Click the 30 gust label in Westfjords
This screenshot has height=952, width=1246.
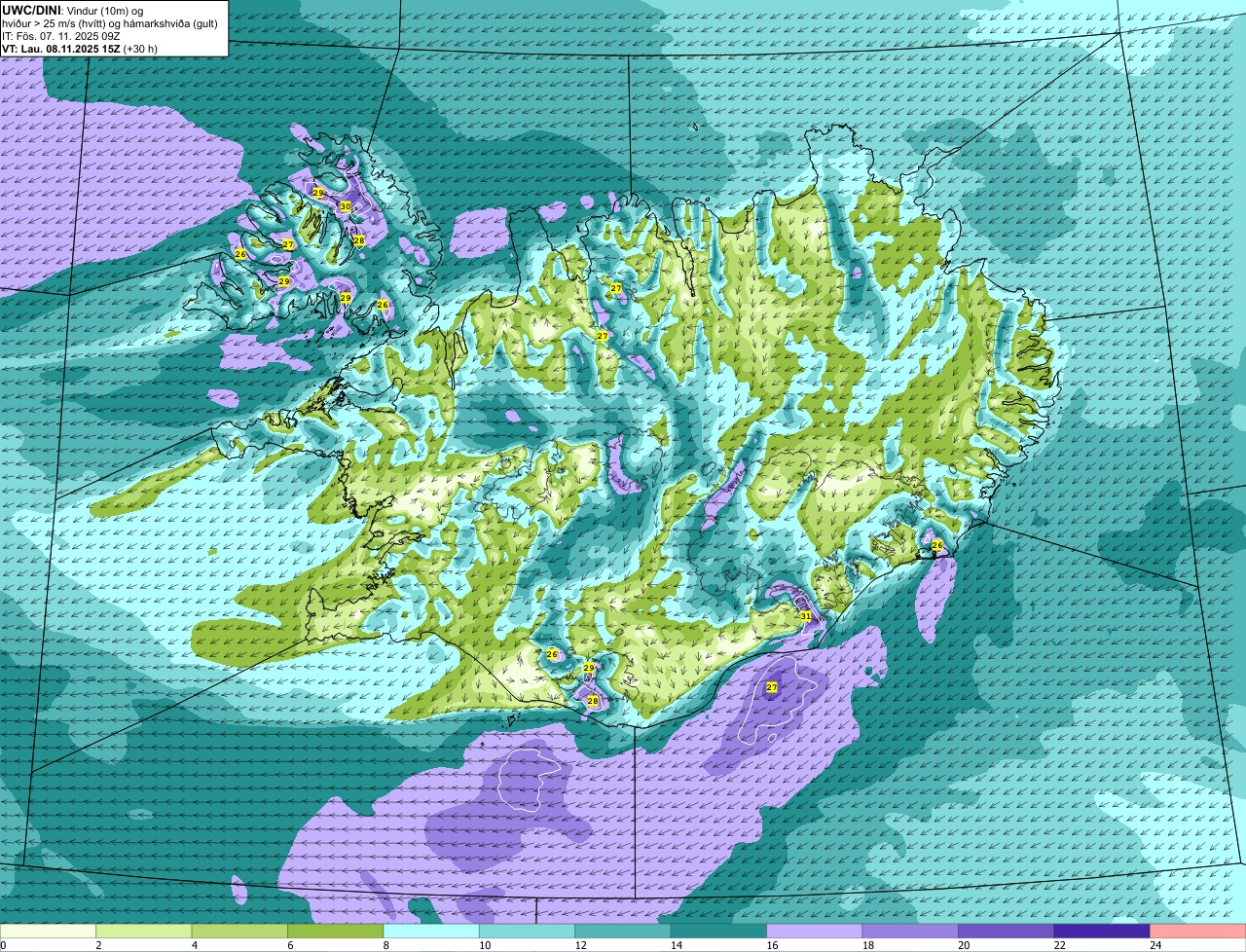point(345,206)
